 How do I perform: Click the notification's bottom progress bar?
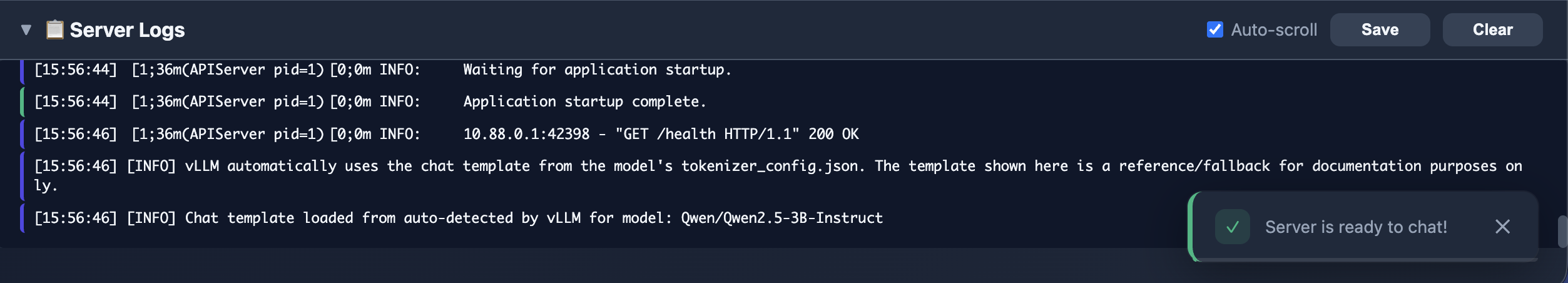(x=1364, y=259)
